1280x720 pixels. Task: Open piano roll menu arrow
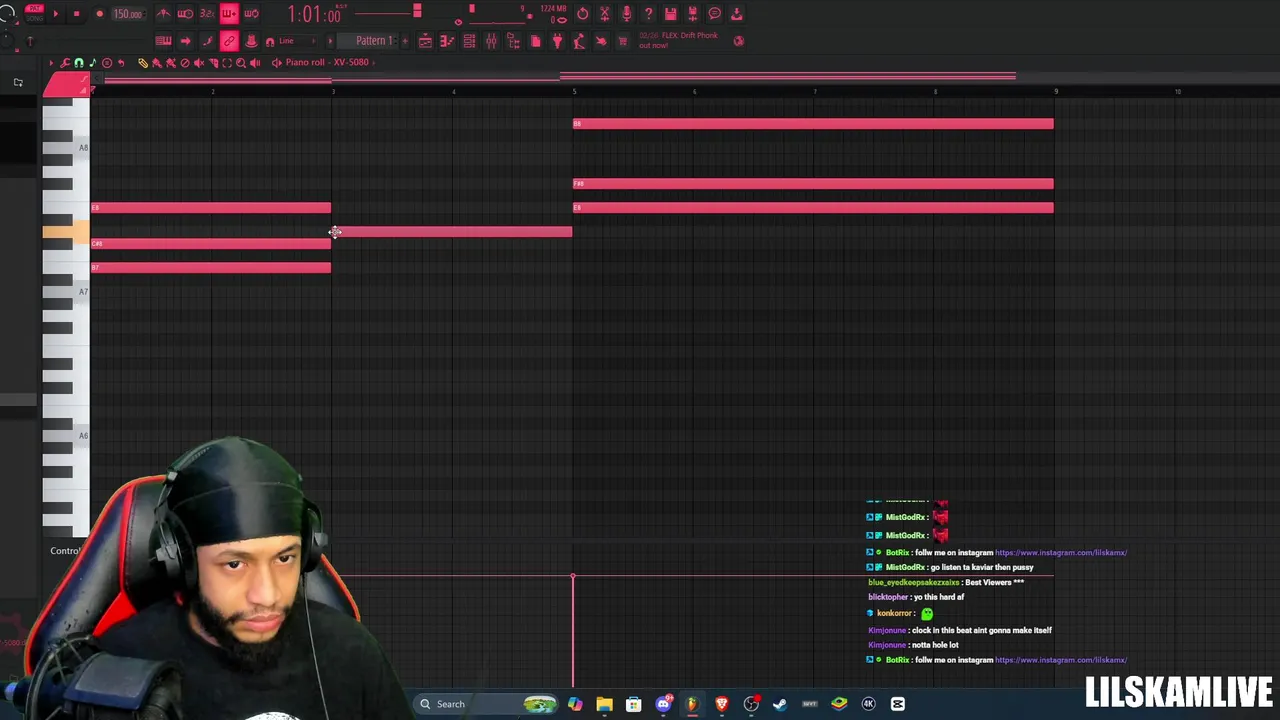click(x=51, y=63)
